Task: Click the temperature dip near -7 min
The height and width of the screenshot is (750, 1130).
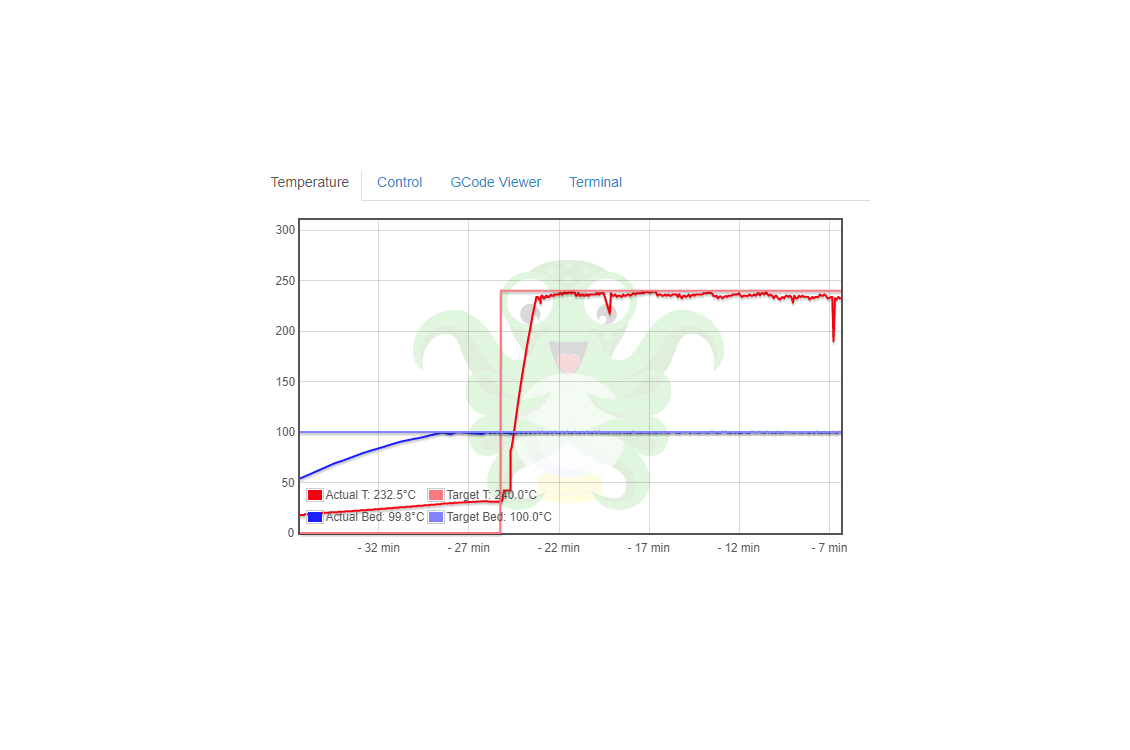Action: point(832,320)
